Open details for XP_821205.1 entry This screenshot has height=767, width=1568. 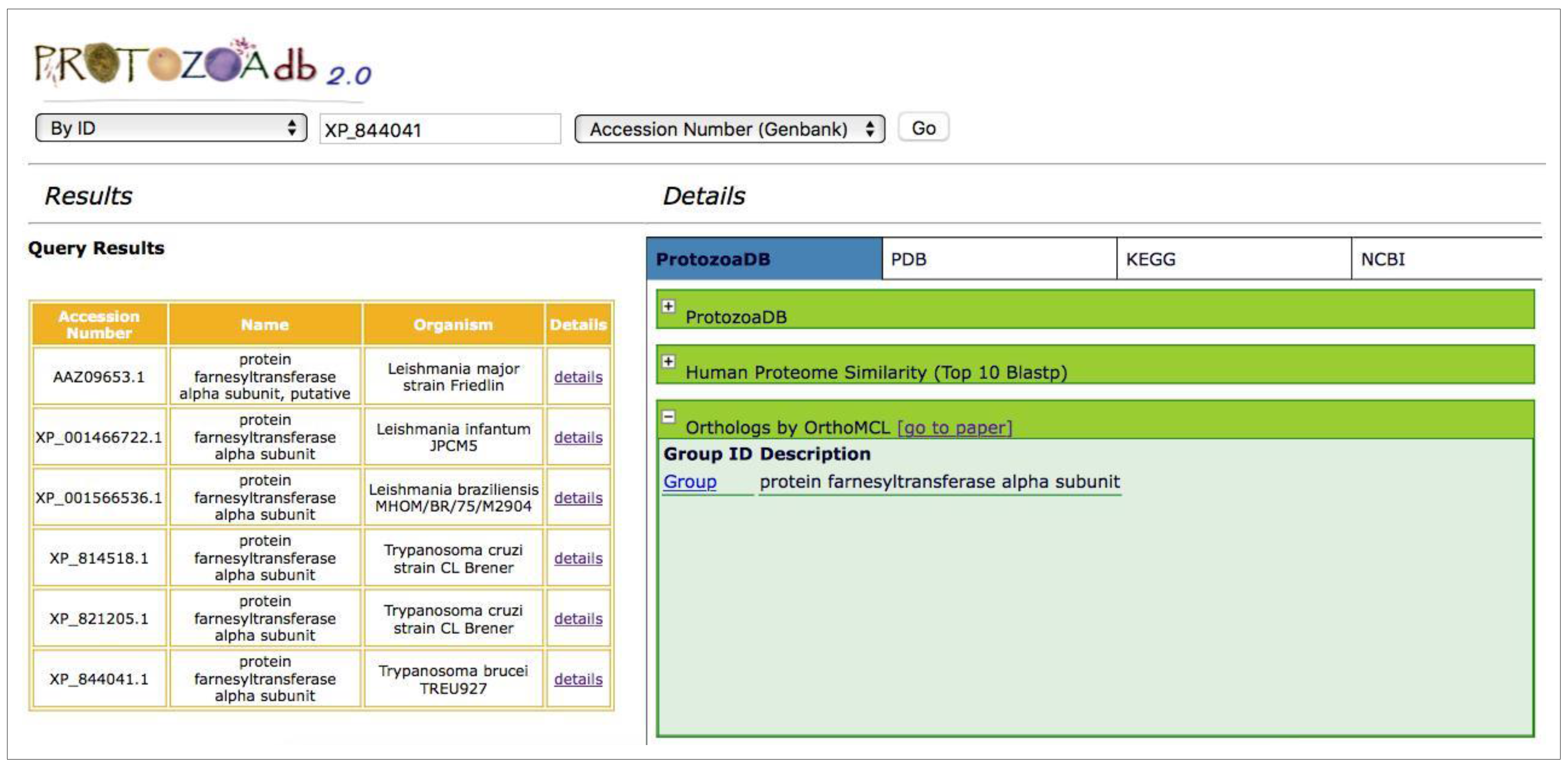[x=578, y=619]
